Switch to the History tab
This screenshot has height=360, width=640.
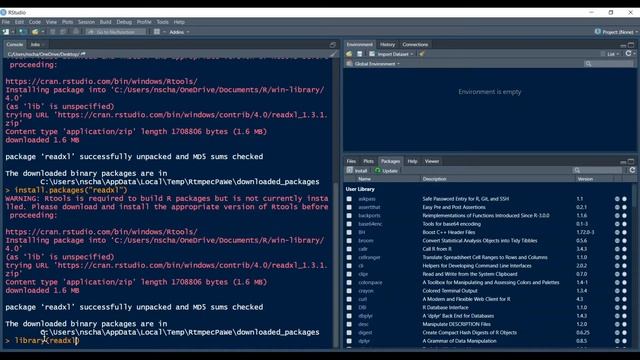387,44
